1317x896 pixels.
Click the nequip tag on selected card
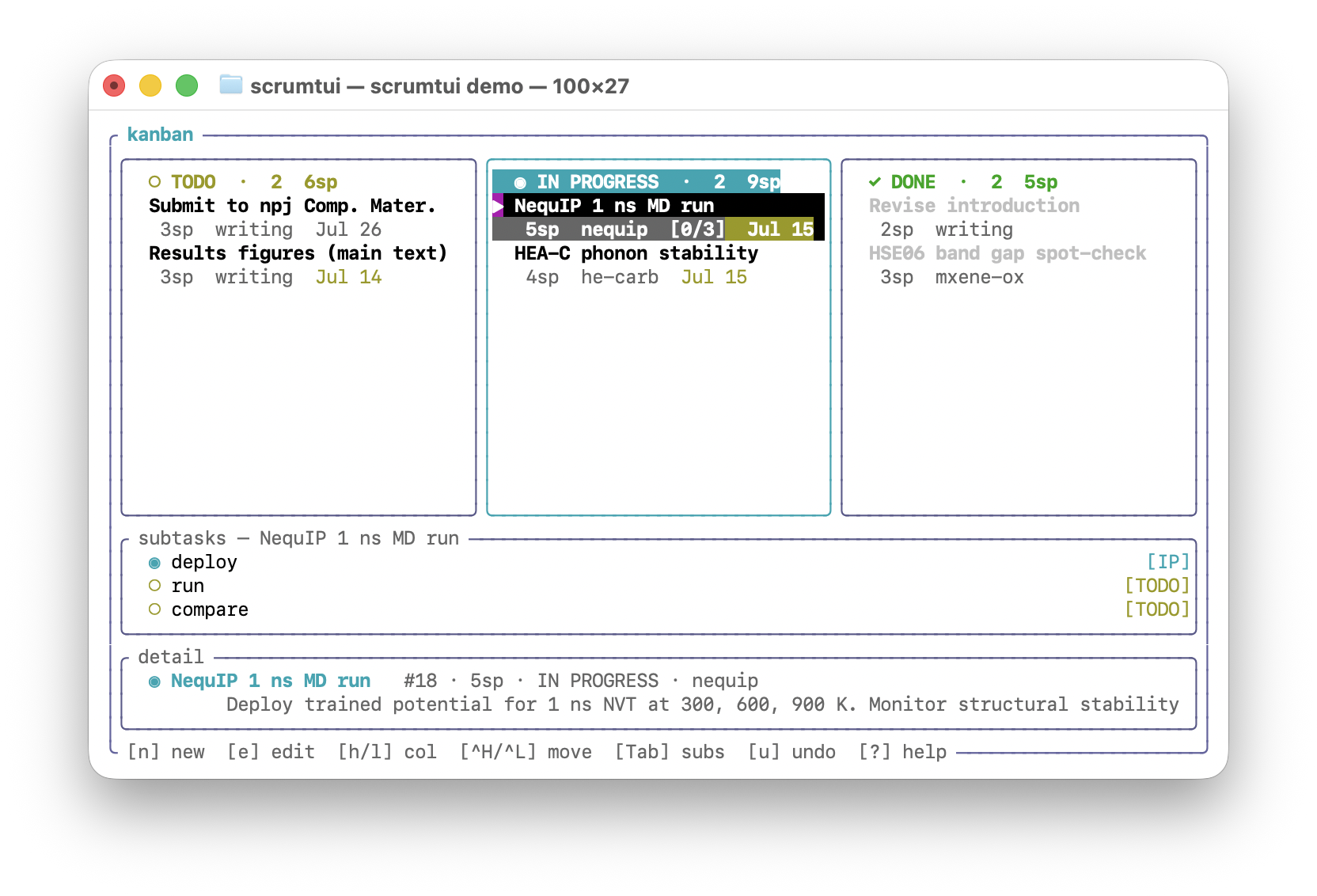[614, 230]
